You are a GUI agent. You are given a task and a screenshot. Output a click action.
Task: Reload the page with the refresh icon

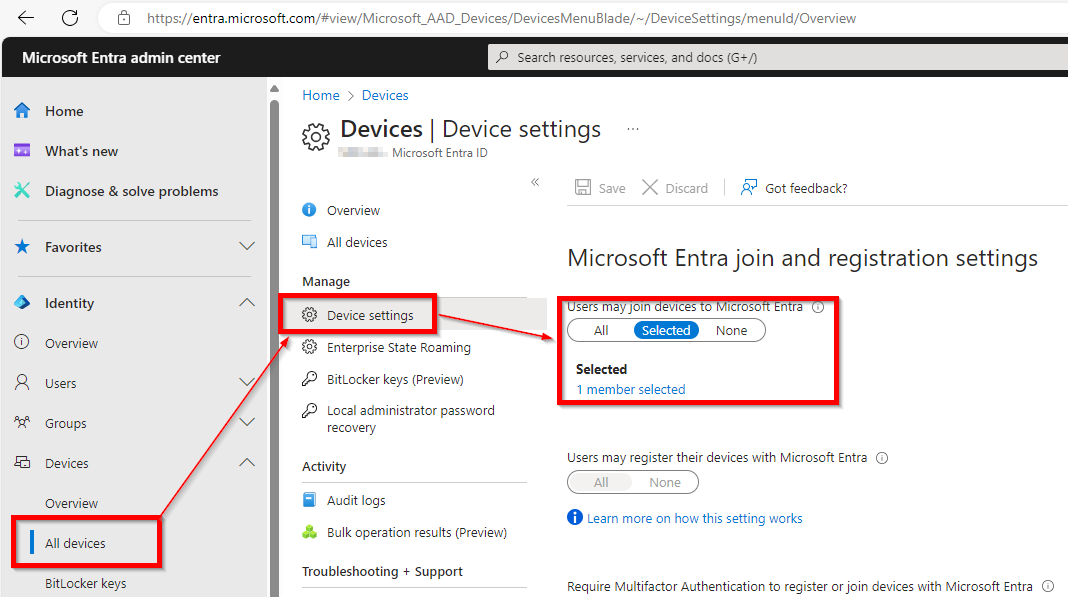[x=70, y=18]
